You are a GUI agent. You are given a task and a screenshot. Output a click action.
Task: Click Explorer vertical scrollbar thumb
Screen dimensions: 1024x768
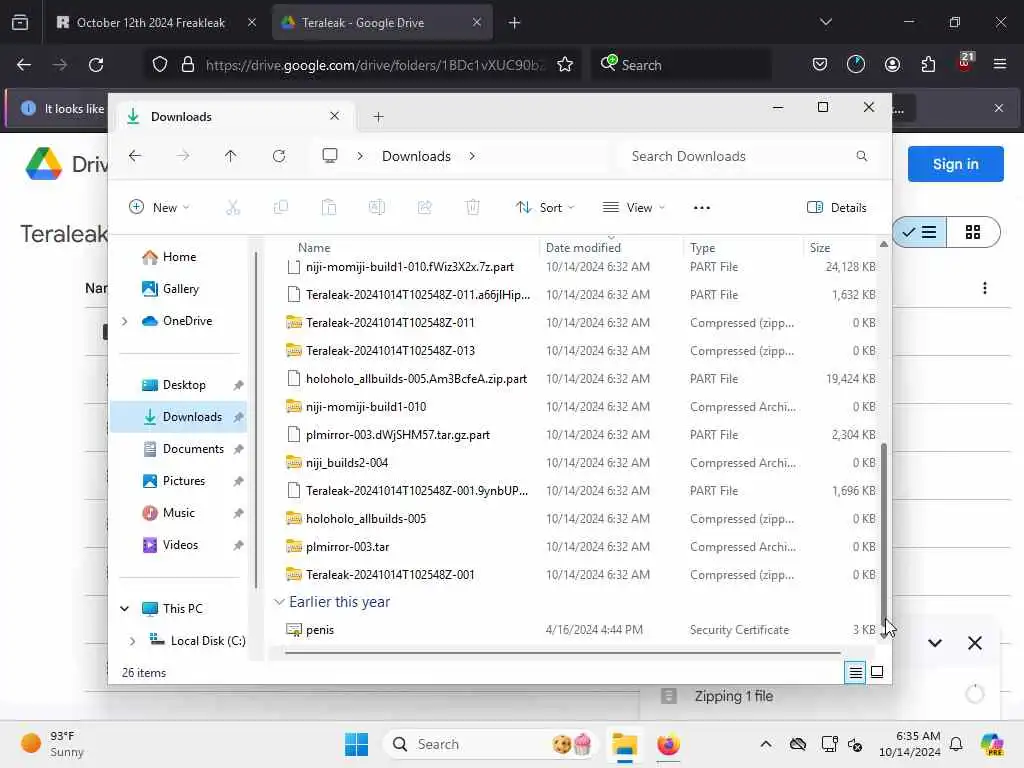click(884, 539)
